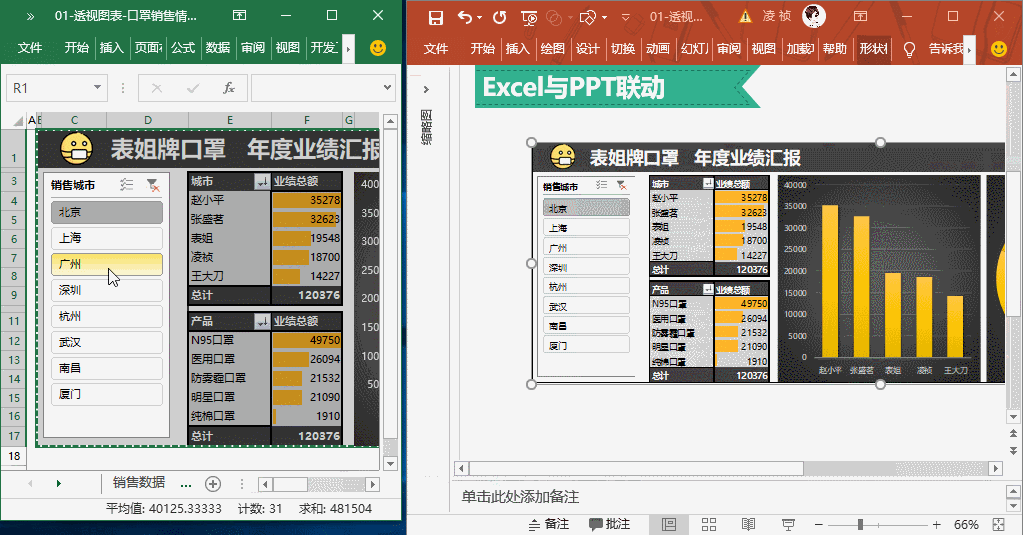This screenshot has width=1023, height=535.
Task: Click Excel sheet tabs ellipsis
Action: coord(186,485)
